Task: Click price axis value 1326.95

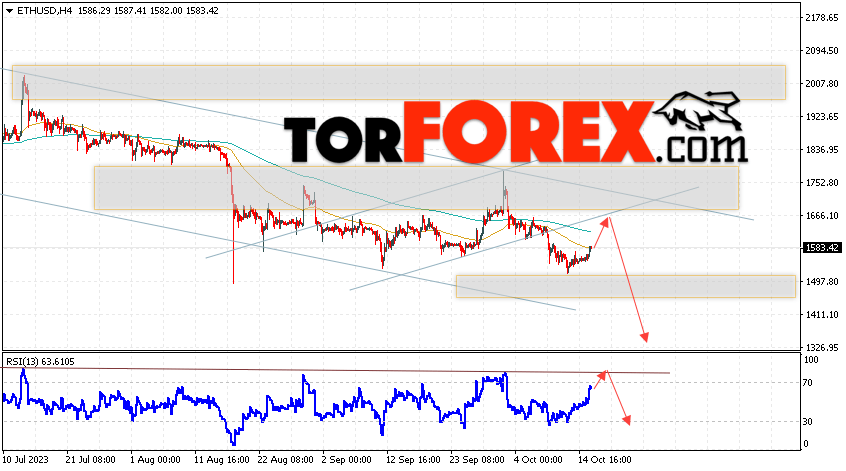Action: (x=822, y=347)
